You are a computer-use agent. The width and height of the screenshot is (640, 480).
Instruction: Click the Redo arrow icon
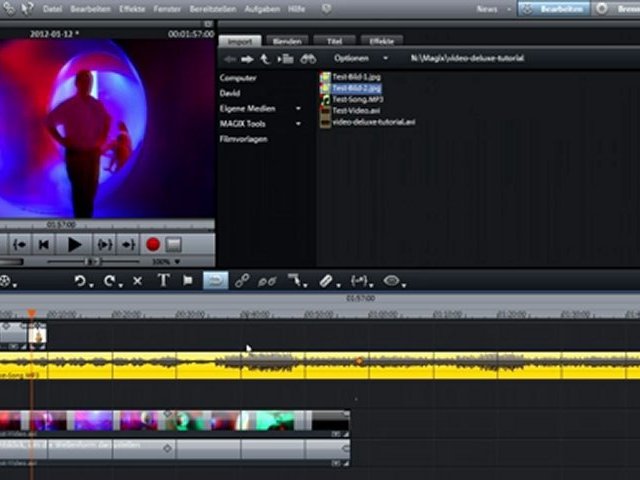tap(110, 282)
